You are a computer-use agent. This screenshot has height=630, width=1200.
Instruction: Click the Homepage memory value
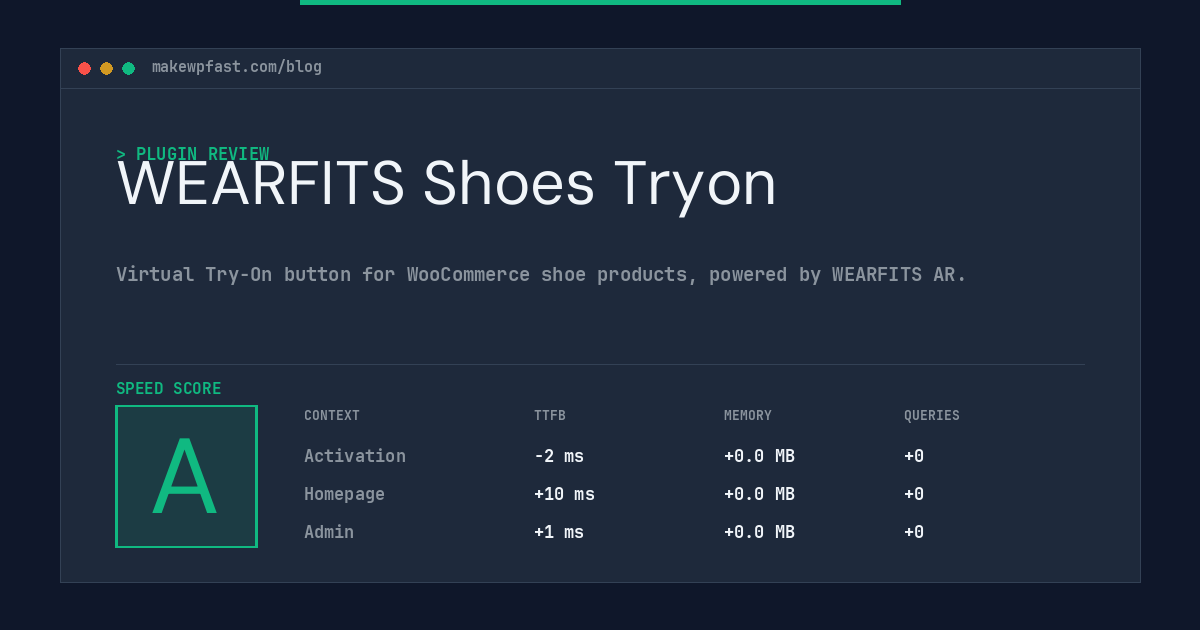pyautogui.click(x=759, y=494)
